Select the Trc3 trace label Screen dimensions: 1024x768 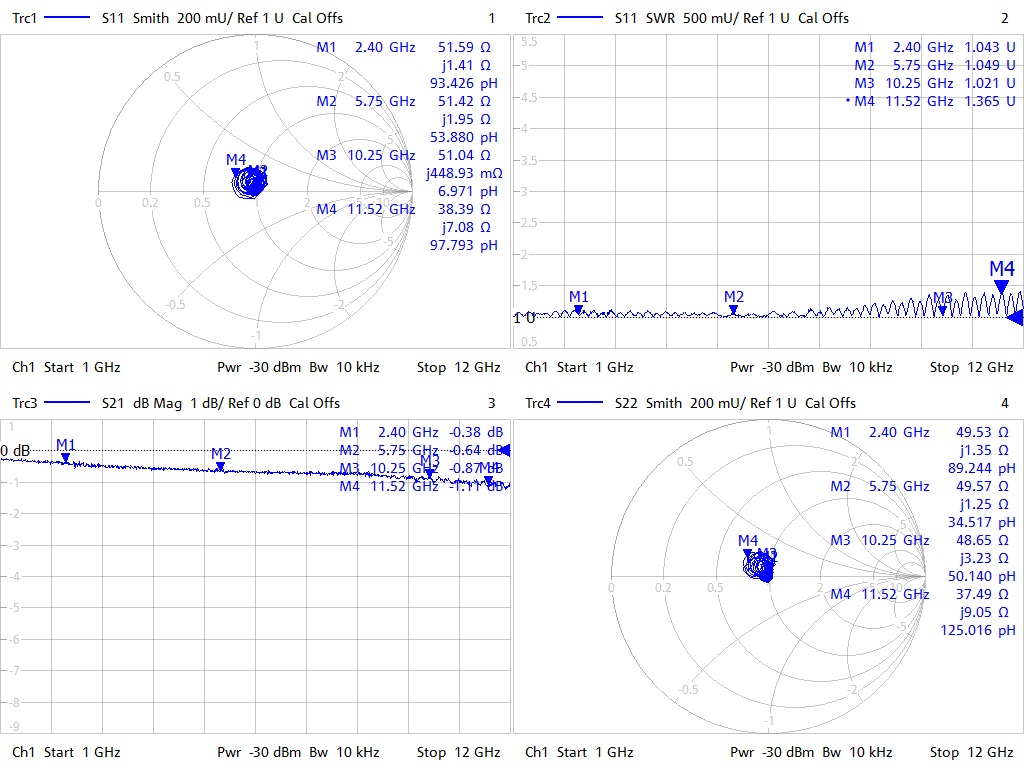pyautogui.click(x=25, y=403)
